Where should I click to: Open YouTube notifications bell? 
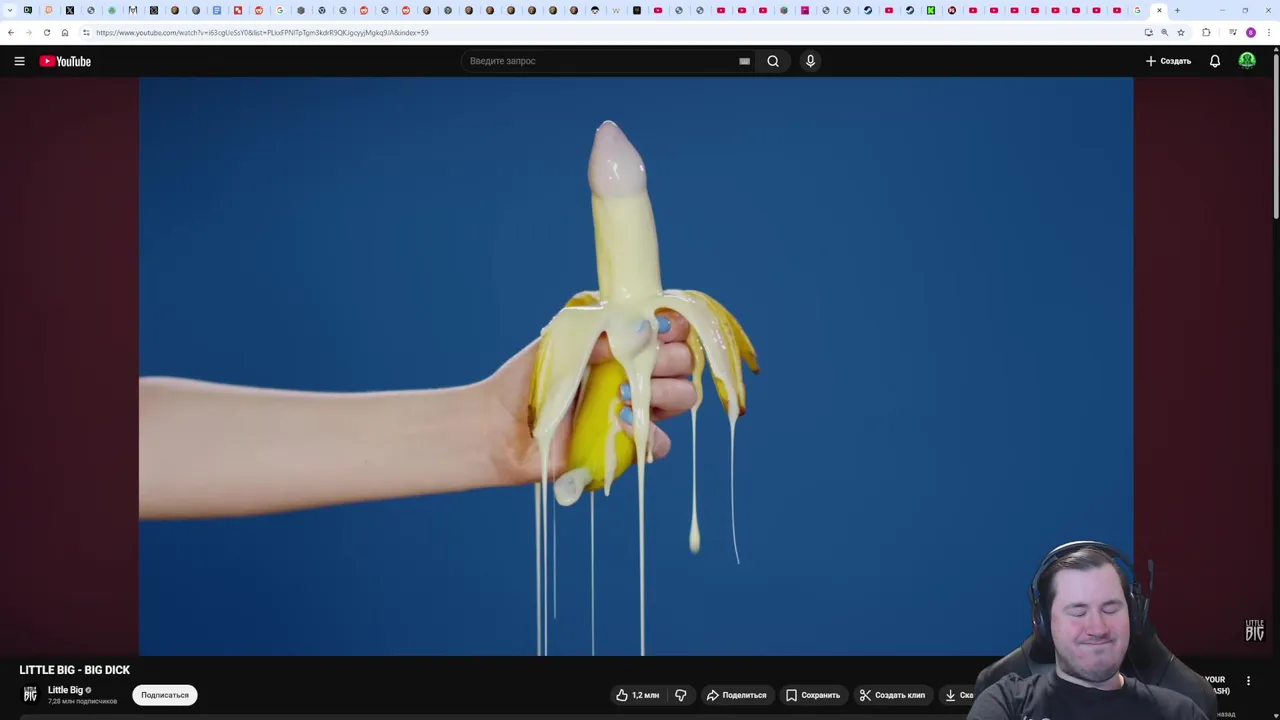click(x=1215, y=61)
